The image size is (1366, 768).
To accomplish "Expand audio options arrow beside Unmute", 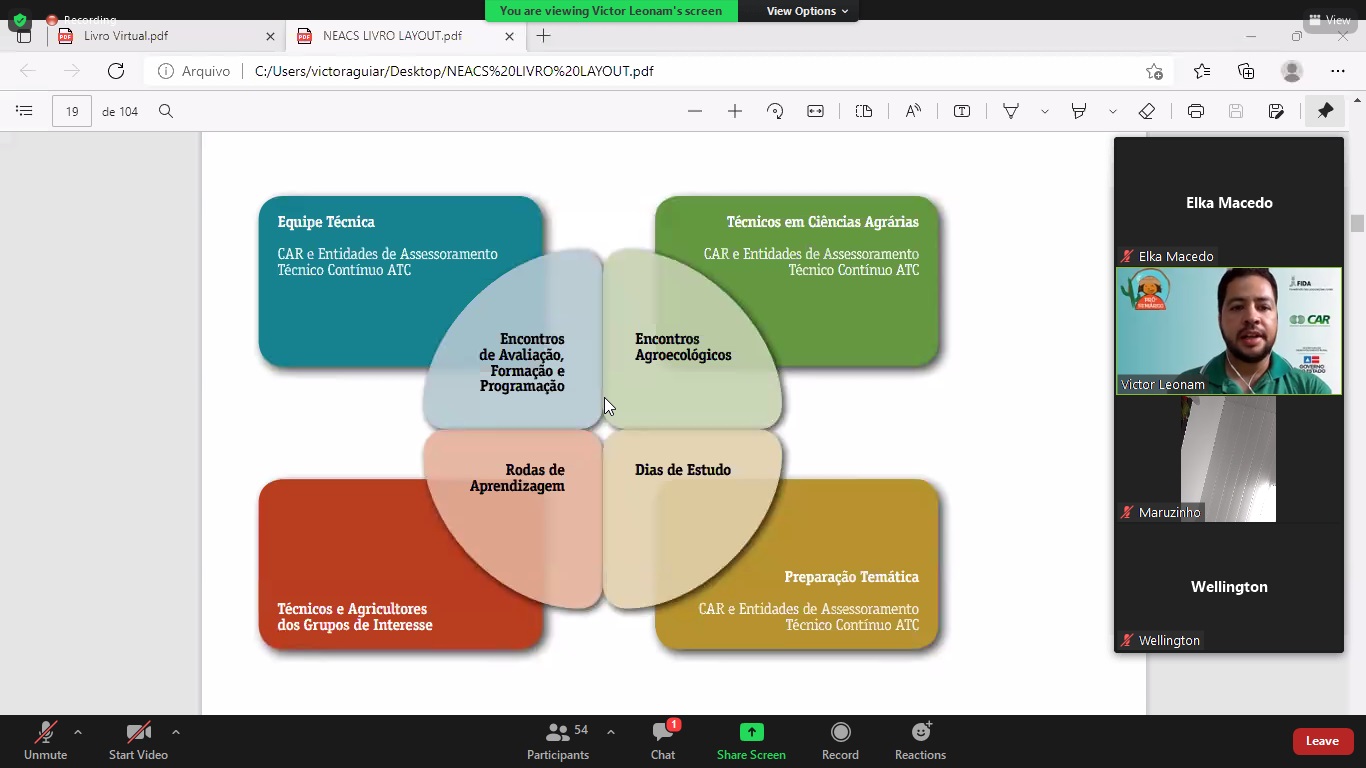I will [78, 732].
